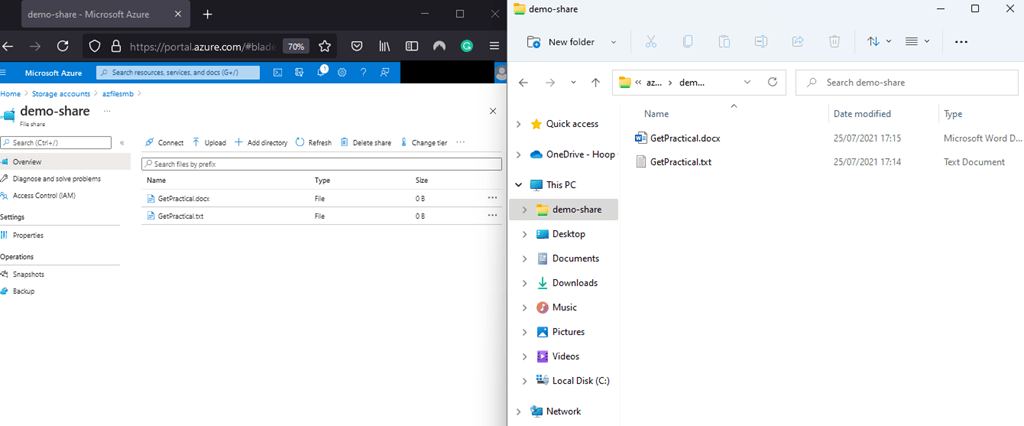
Task: Toggle Firefox sidebar icon
Action: click(412, 46)
